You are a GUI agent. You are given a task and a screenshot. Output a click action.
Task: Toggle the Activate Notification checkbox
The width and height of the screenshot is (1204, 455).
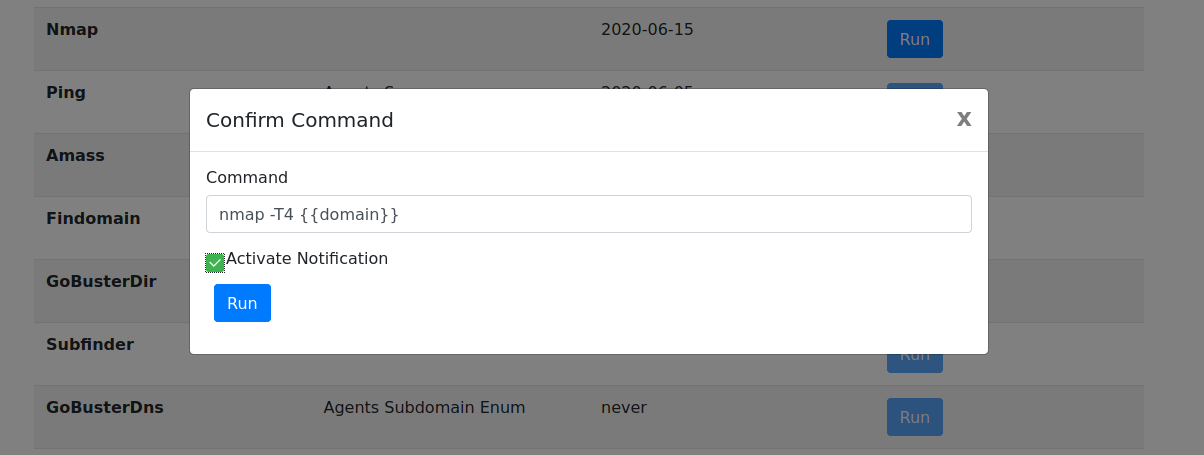tap(215, 262)
